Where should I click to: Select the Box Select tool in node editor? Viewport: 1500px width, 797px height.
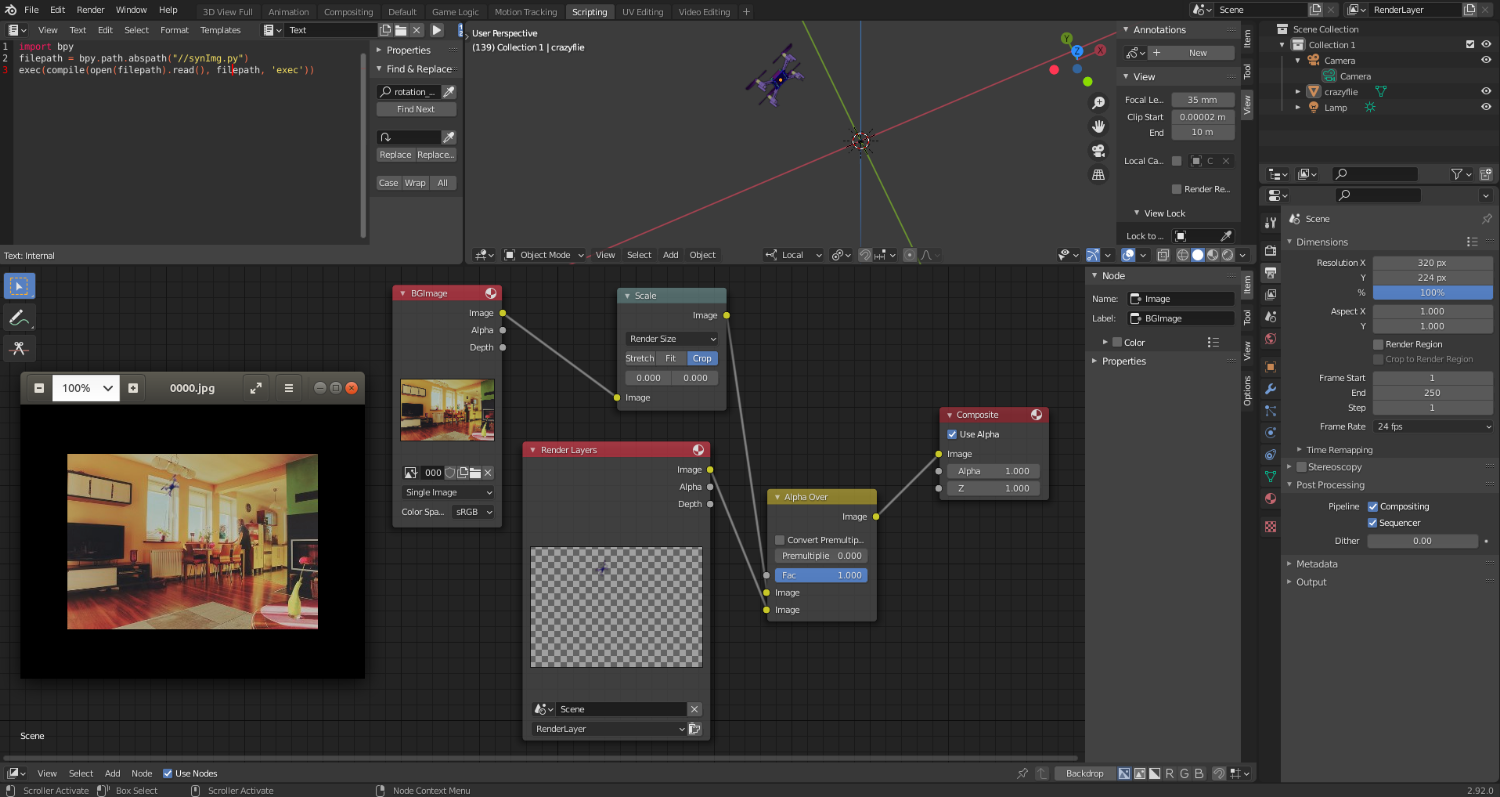coord(19,286)
